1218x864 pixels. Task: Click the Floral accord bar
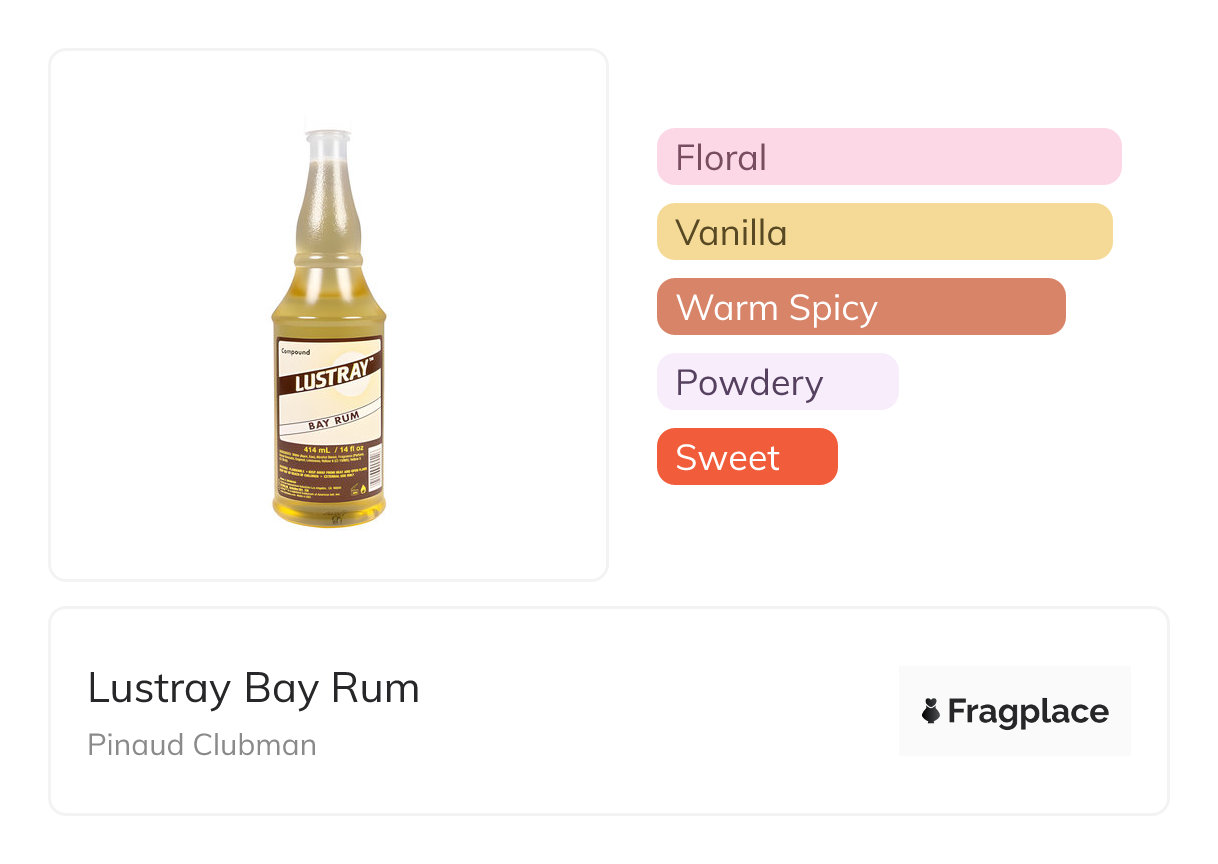point(888,157)
